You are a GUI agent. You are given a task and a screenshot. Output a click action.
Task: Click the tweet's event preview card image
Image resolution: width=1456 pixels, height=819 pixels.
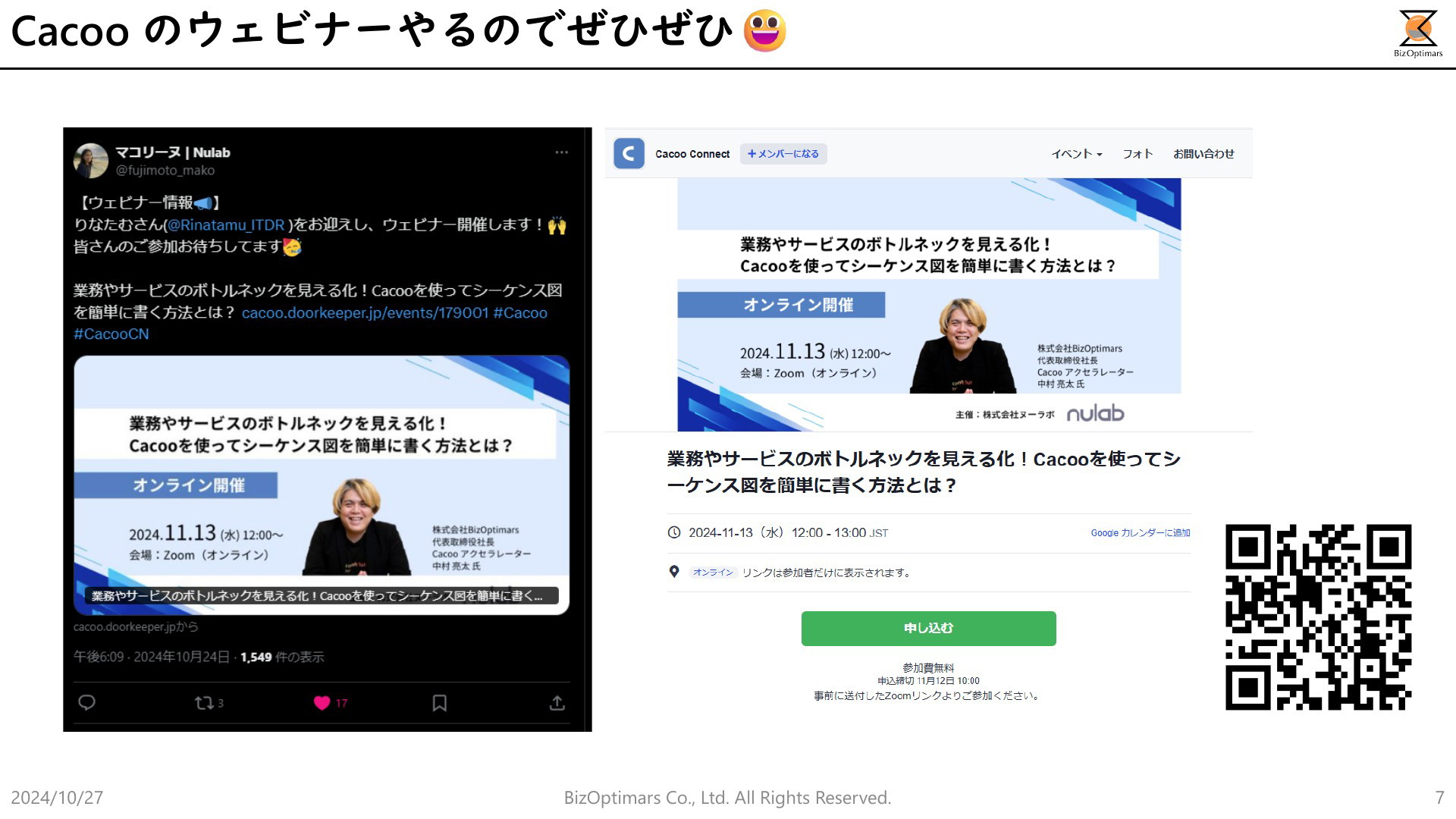[x=322, y=485]
